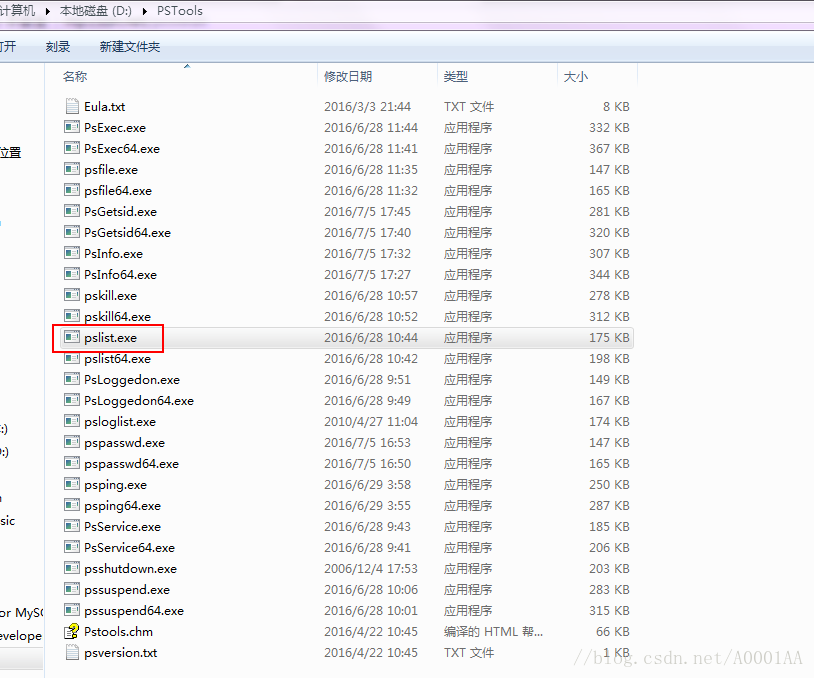Select the file name psshutdown.exe

[130, 568]
